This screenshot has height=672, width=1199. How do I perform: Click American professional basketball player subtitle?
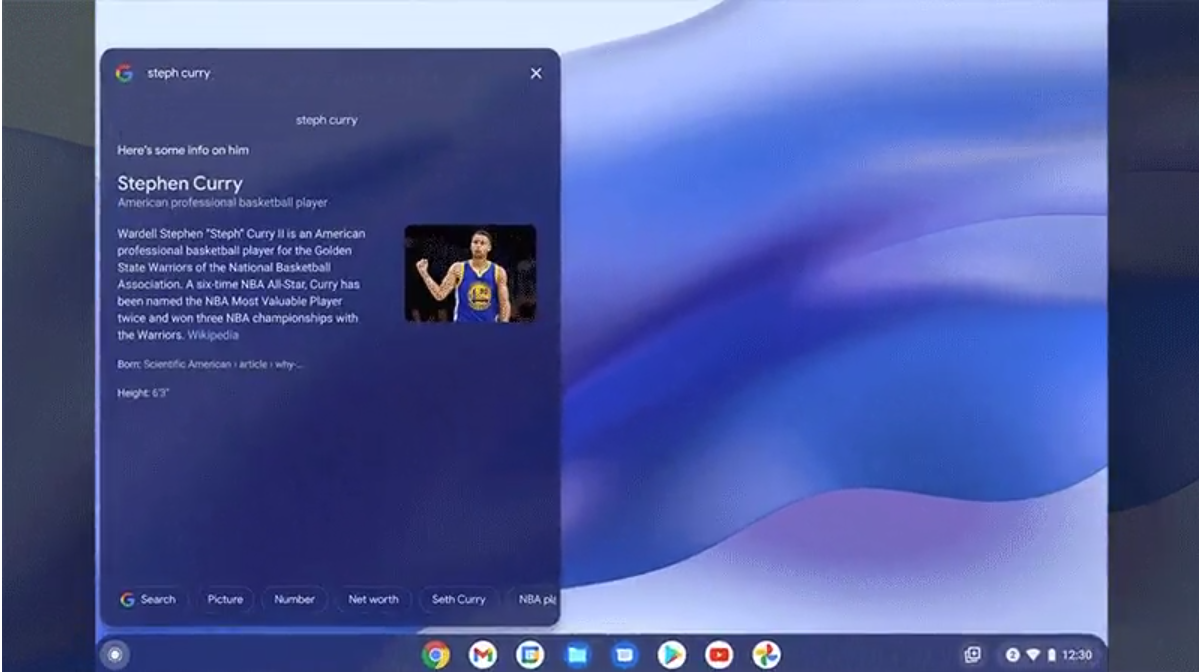(223, 203)
